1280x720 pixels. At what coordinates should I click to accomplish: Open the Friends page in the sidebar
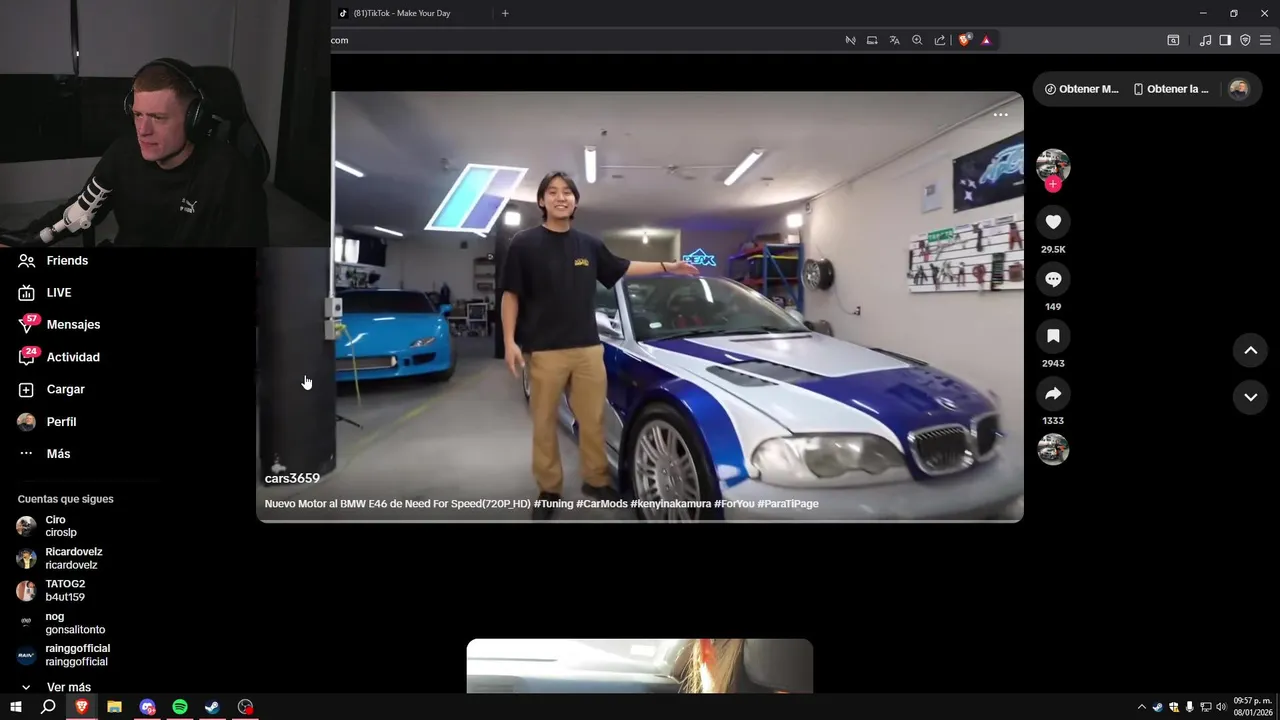pos(54,260)
